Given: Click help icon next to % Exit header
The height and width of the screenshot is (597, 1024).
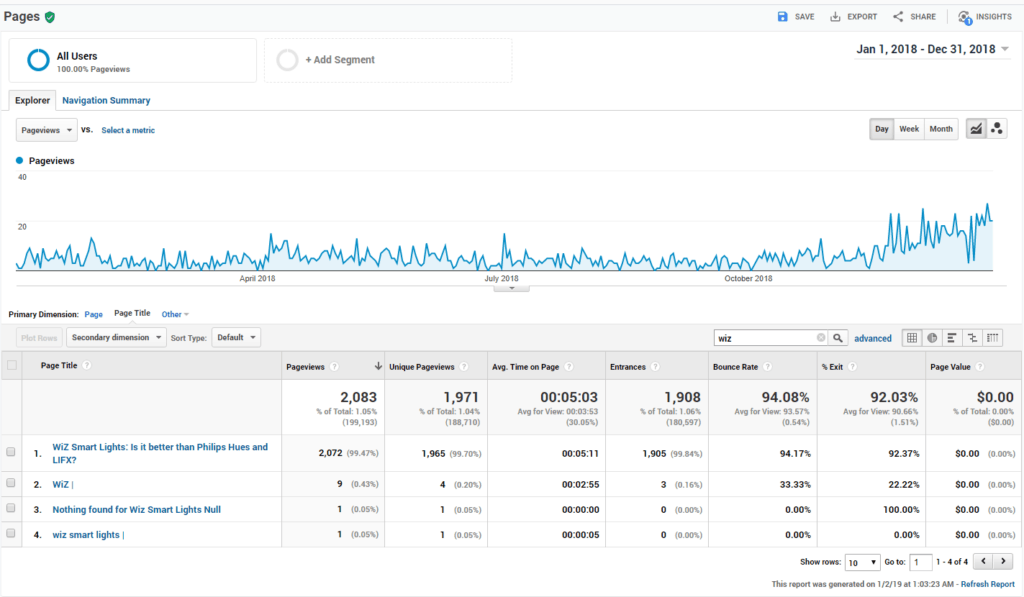Looking at the screenshot, I should point(852,366).
